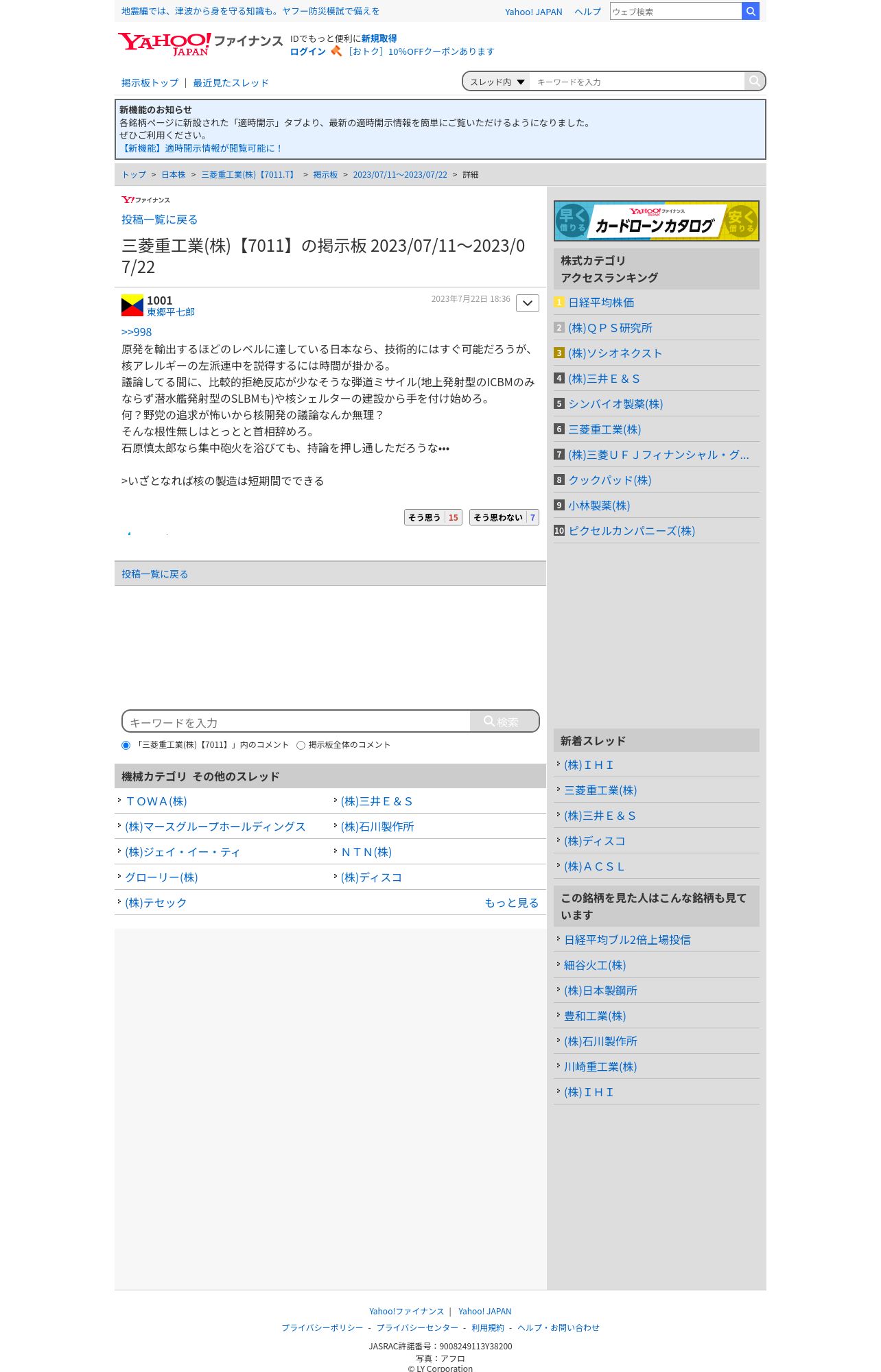Click the coupon tag icon beside the login link

pyautogui.click(x=336, y=51)
